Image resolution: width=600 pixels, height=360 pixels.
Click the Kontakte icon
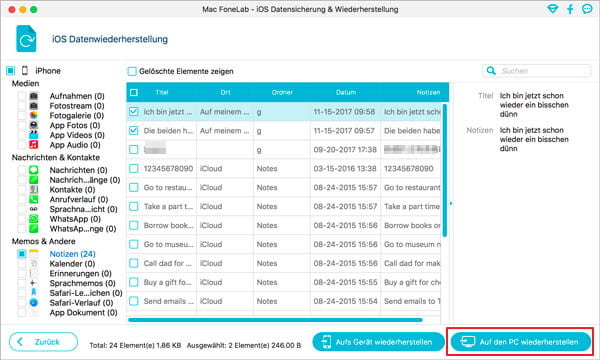(x=34, y=189)
